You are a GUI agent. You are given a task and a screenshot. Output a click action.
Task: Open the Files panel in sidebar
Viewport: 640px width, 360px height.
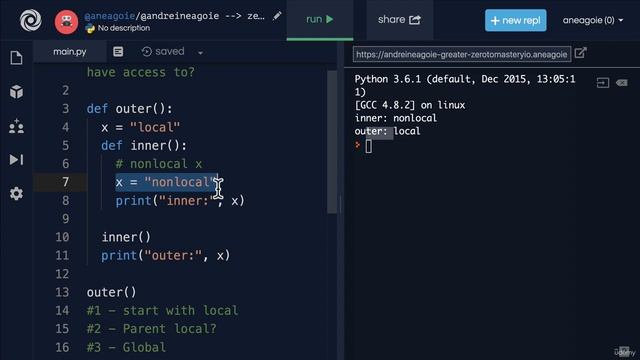coord(16,58)
